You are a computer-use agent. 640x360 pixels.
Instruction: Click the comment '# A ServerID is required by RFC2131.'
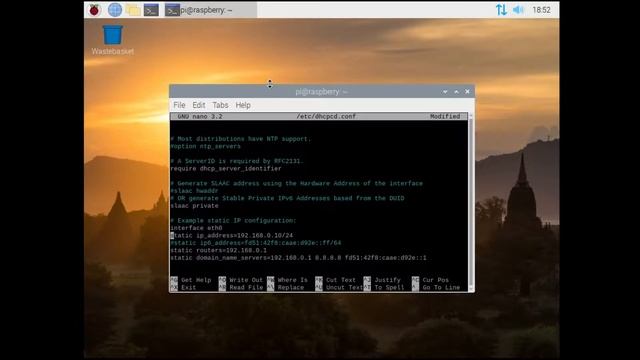click(237, 161)
